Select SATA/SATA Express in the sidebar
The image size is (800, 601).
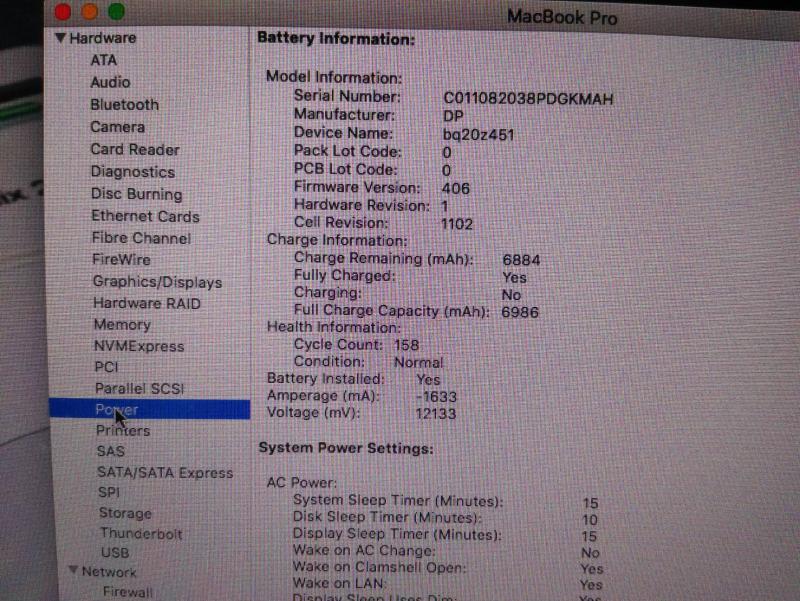tap(165, 473)
